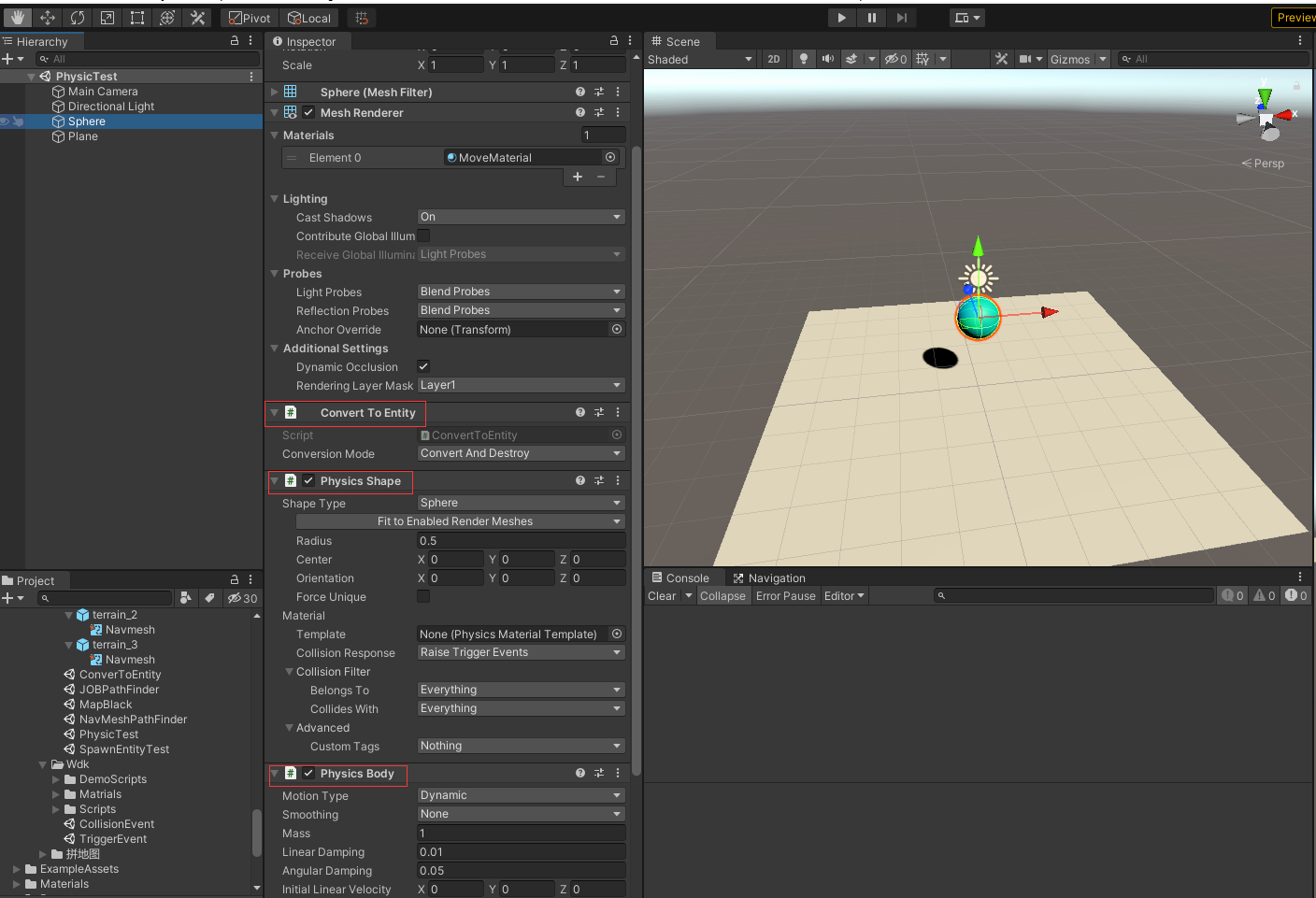Toggle hidden objects visibility in Scene
Viewport: 1316px width, 898px height.
895,59
